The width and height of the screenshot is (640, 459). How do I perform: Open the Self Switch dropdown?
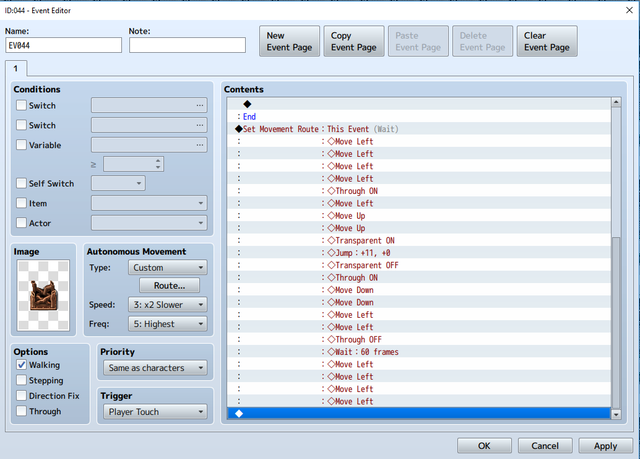118,183
